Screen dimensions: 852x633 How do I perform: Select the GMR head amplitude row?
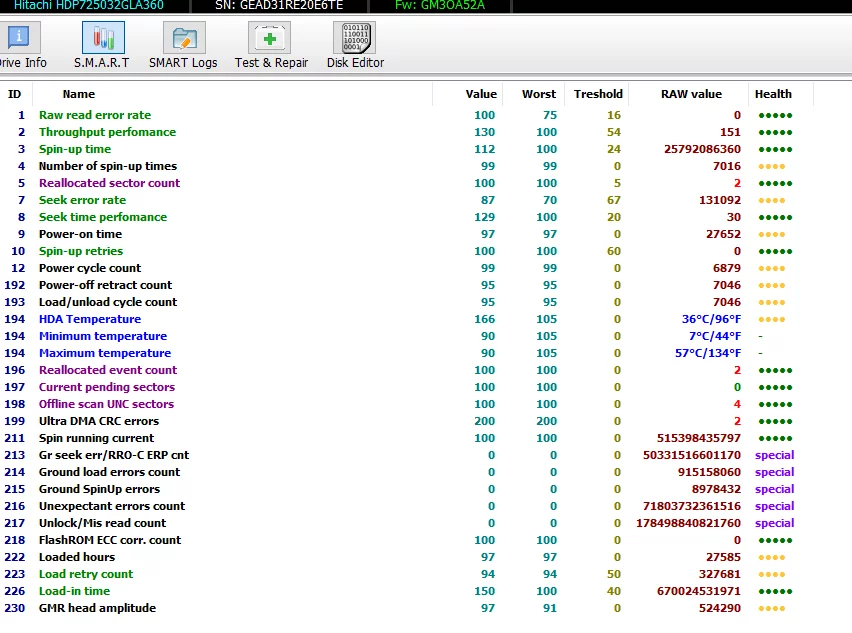coord(97,608)
